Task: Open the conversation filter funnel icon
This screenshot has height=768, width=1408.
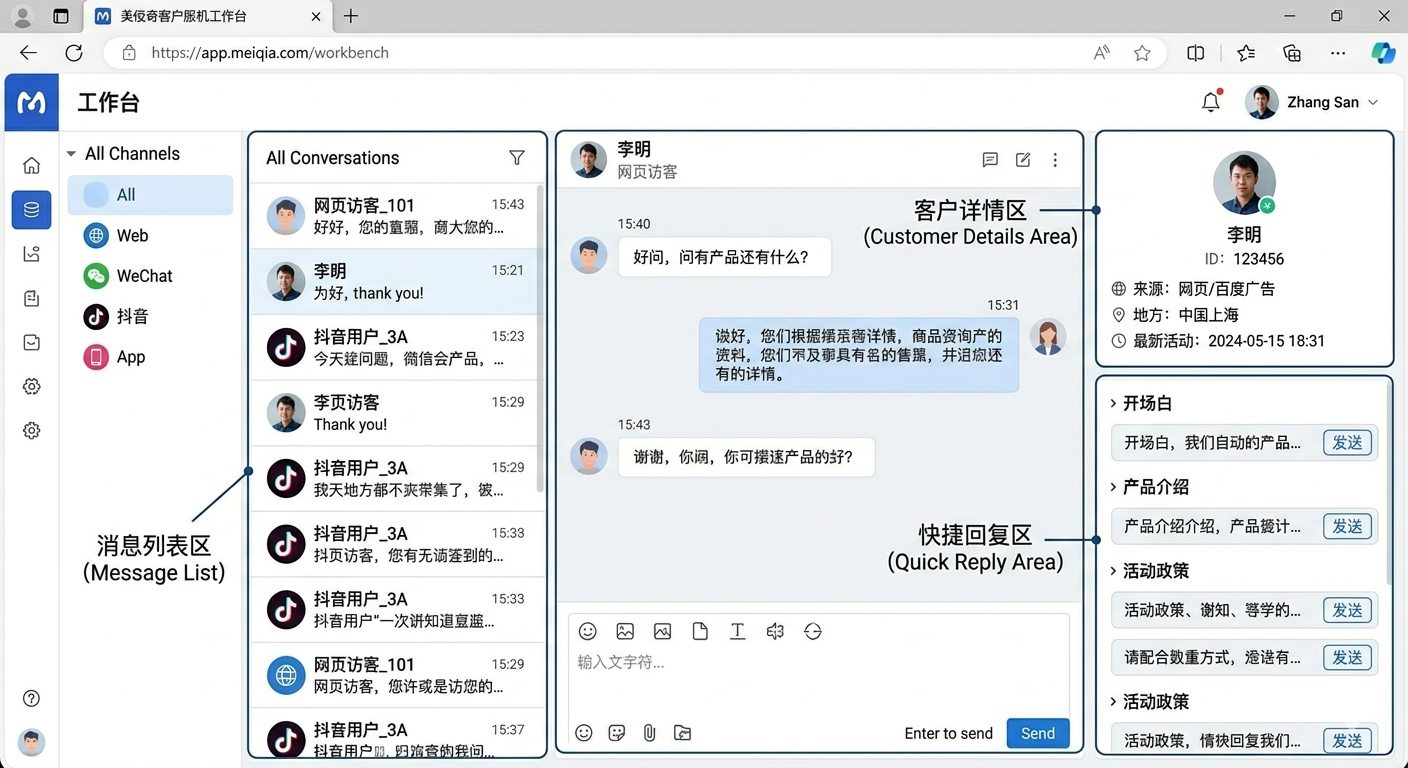Action: (517, 157)
